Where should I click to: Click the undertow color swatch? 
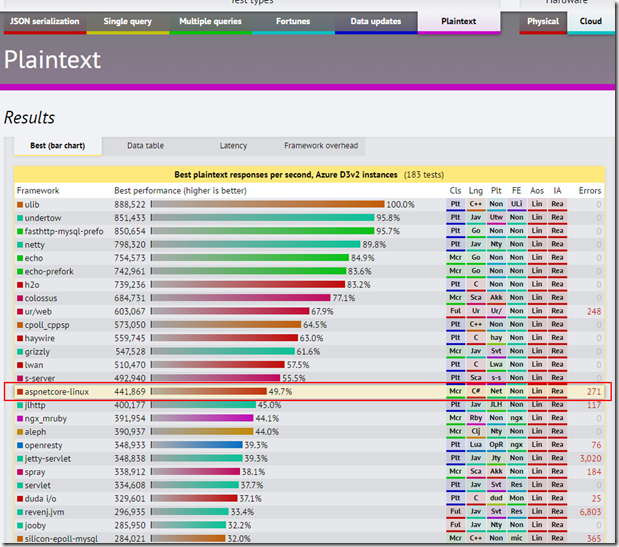click(20, 218)
